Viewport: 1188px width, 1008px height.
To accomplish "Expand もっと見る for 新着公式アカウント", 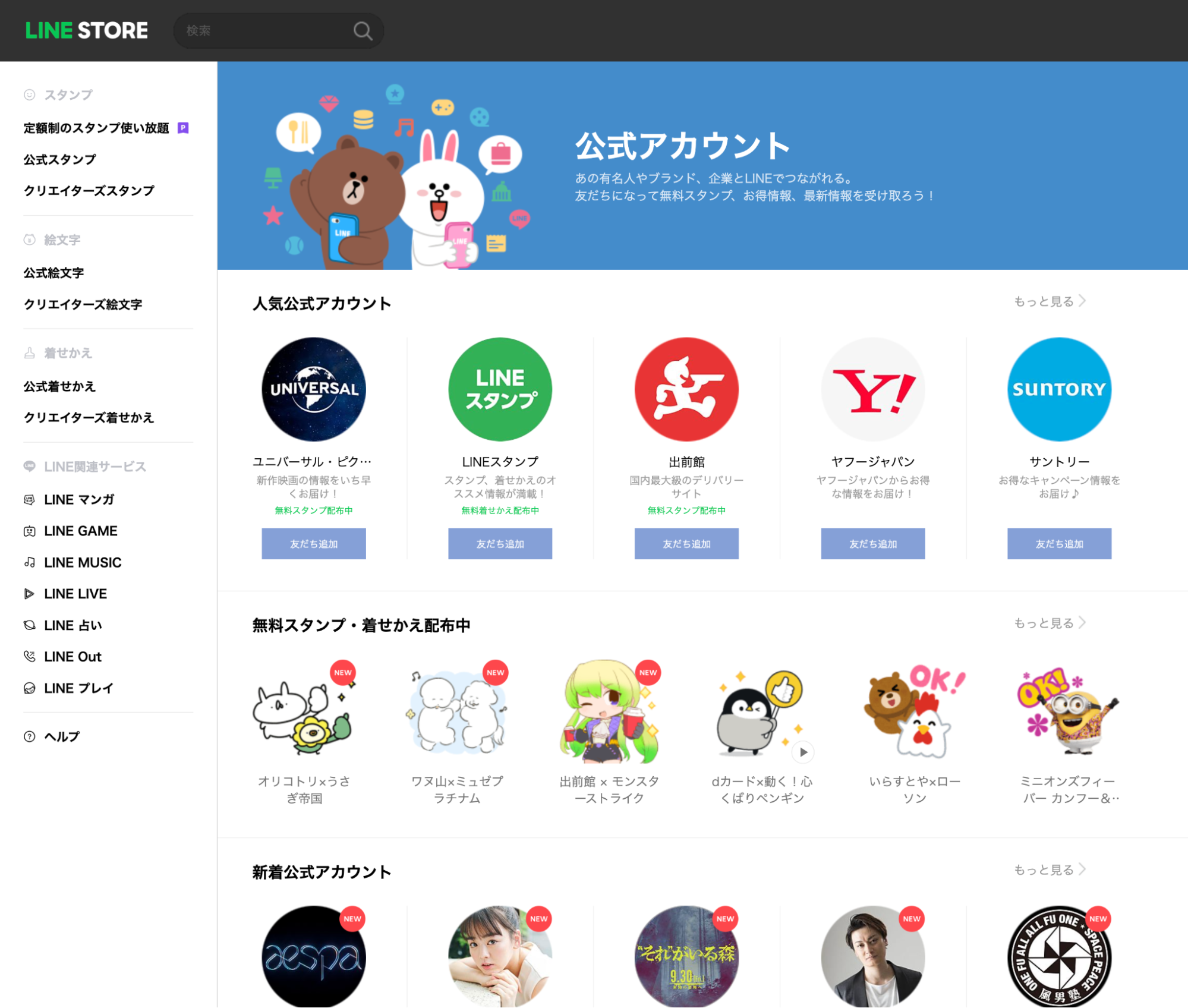I will [x=1049, y=870].
